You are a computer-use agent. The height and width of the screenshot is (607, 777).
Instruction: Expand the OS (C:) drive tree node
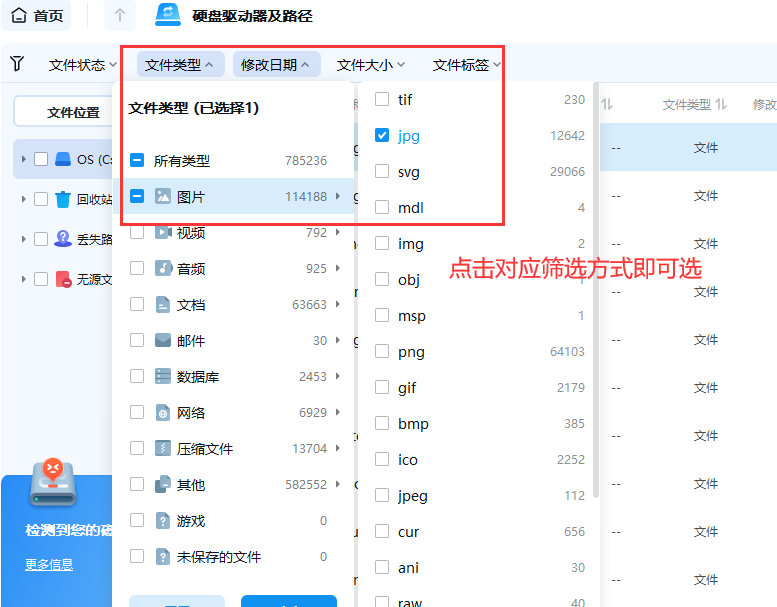point(23,159)
